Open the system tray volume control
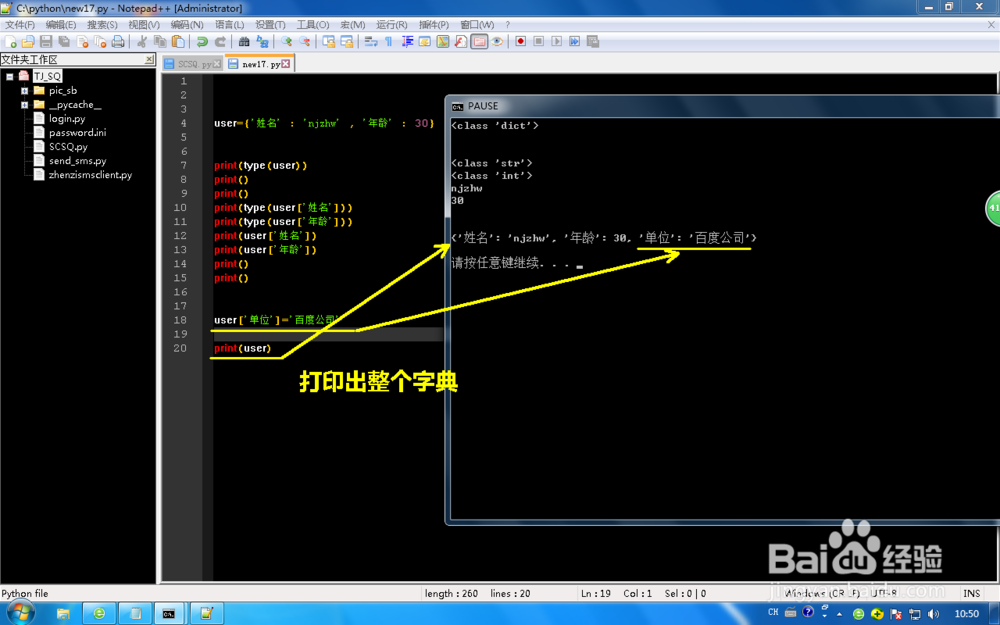The height and width of the screenshot is (625, 1000). 933,612
